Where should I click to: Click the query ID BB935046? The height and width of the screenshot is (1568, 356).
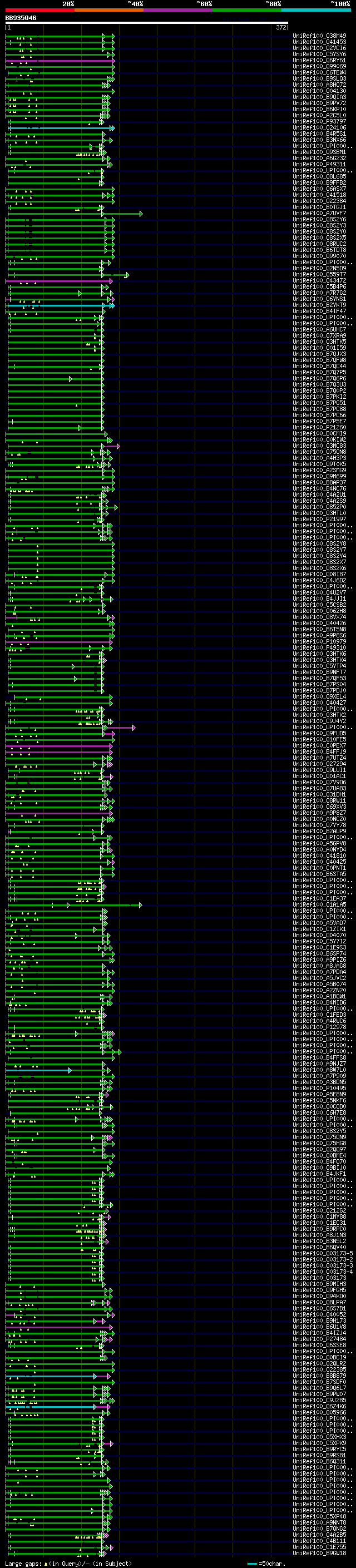[21, 18]
